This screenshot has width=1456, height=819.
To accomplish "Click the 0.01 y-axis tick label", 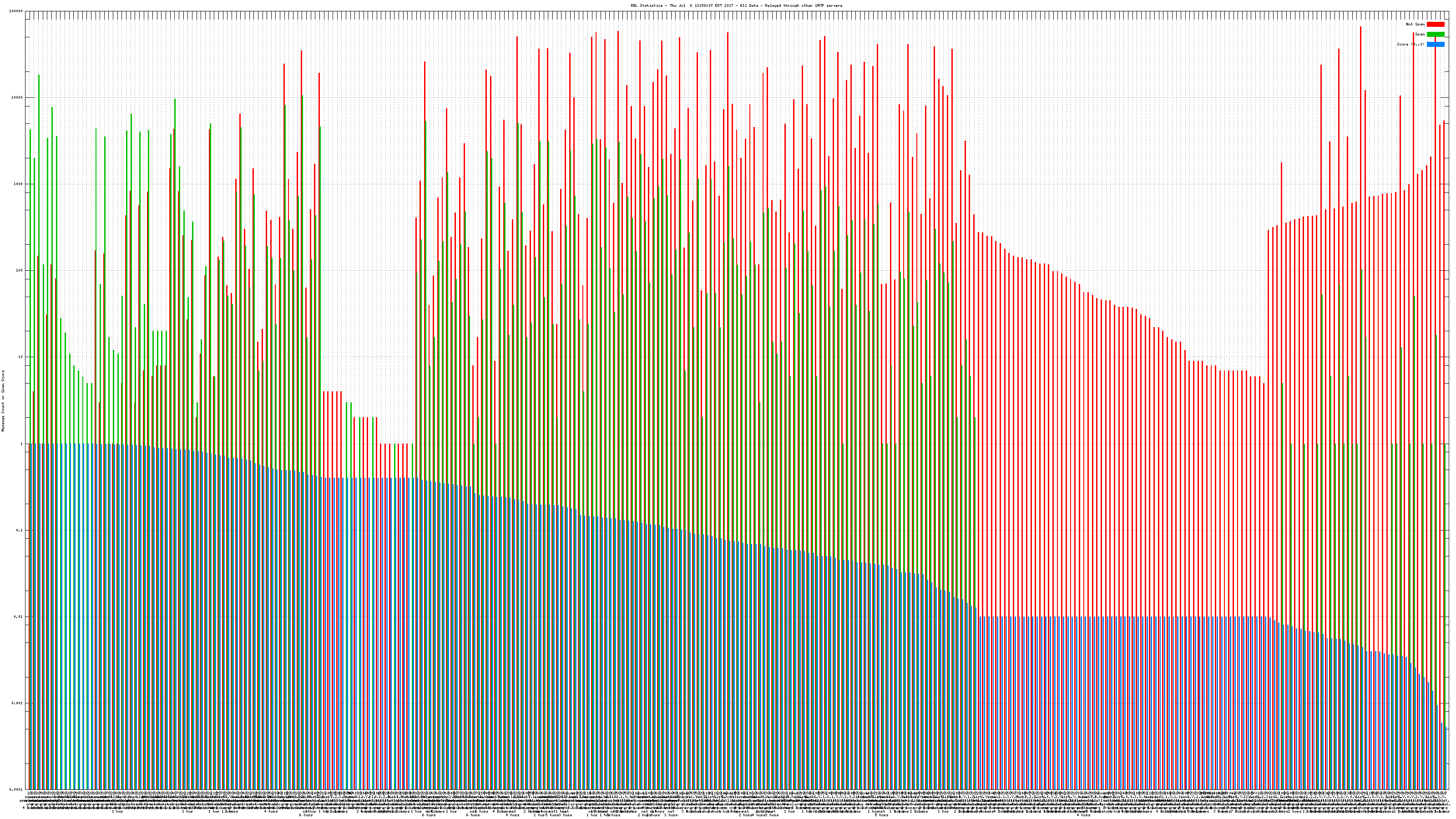I will point(19,617).
